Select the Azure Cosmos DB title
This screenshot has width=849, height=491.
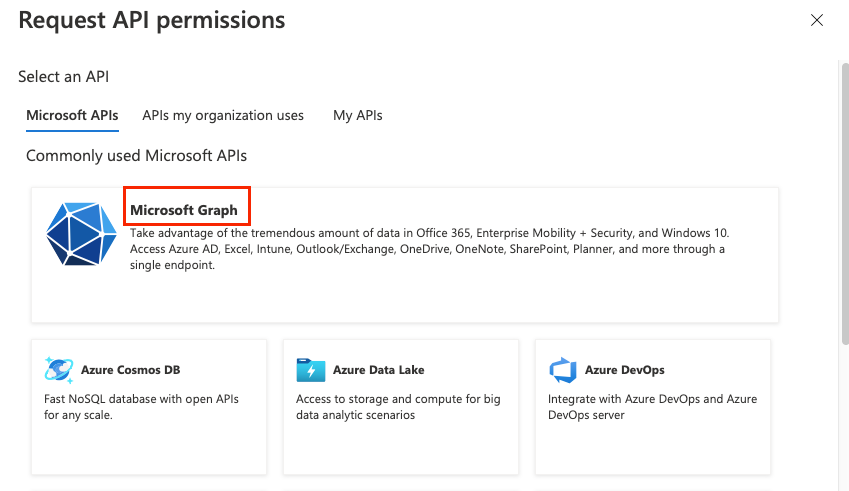pos(132,370)
